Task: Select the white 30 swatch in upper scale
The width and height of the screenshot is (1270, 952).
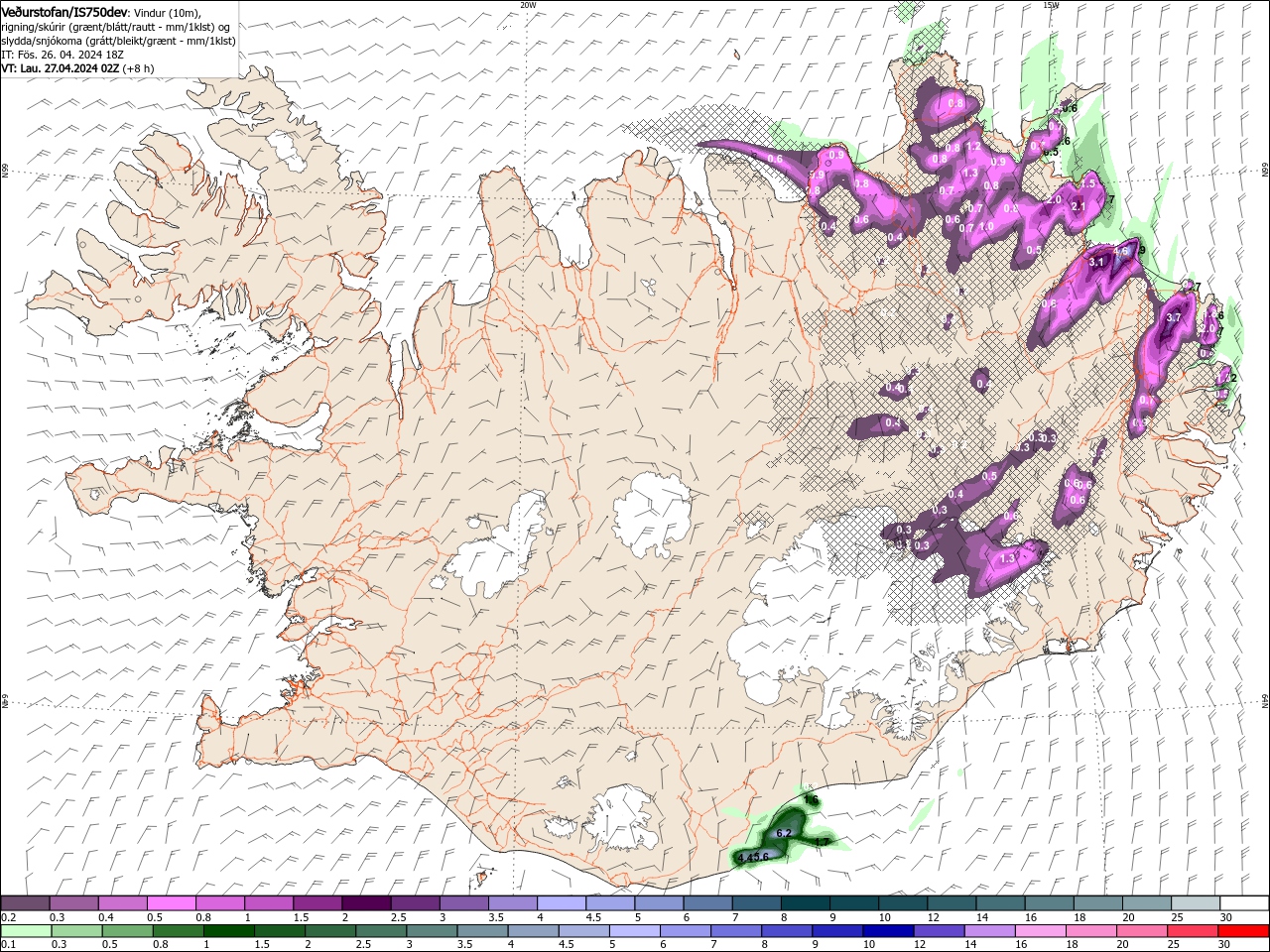Action: click(1244, 903)
